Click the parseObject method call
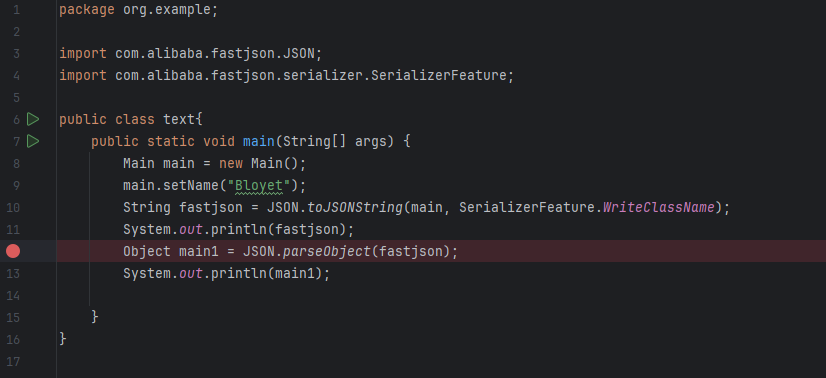 [x=327, y=252]
